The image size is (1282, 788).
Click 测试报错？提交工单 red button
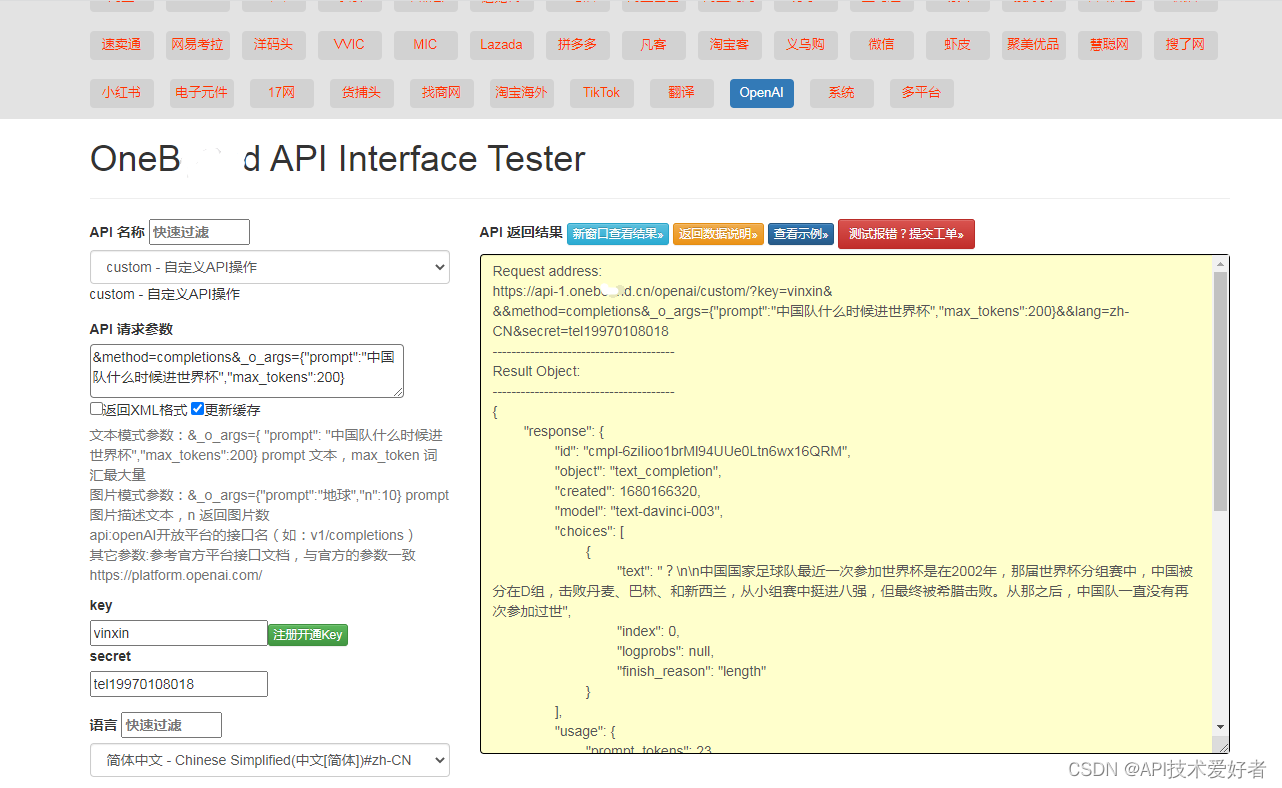click(906, 234)
